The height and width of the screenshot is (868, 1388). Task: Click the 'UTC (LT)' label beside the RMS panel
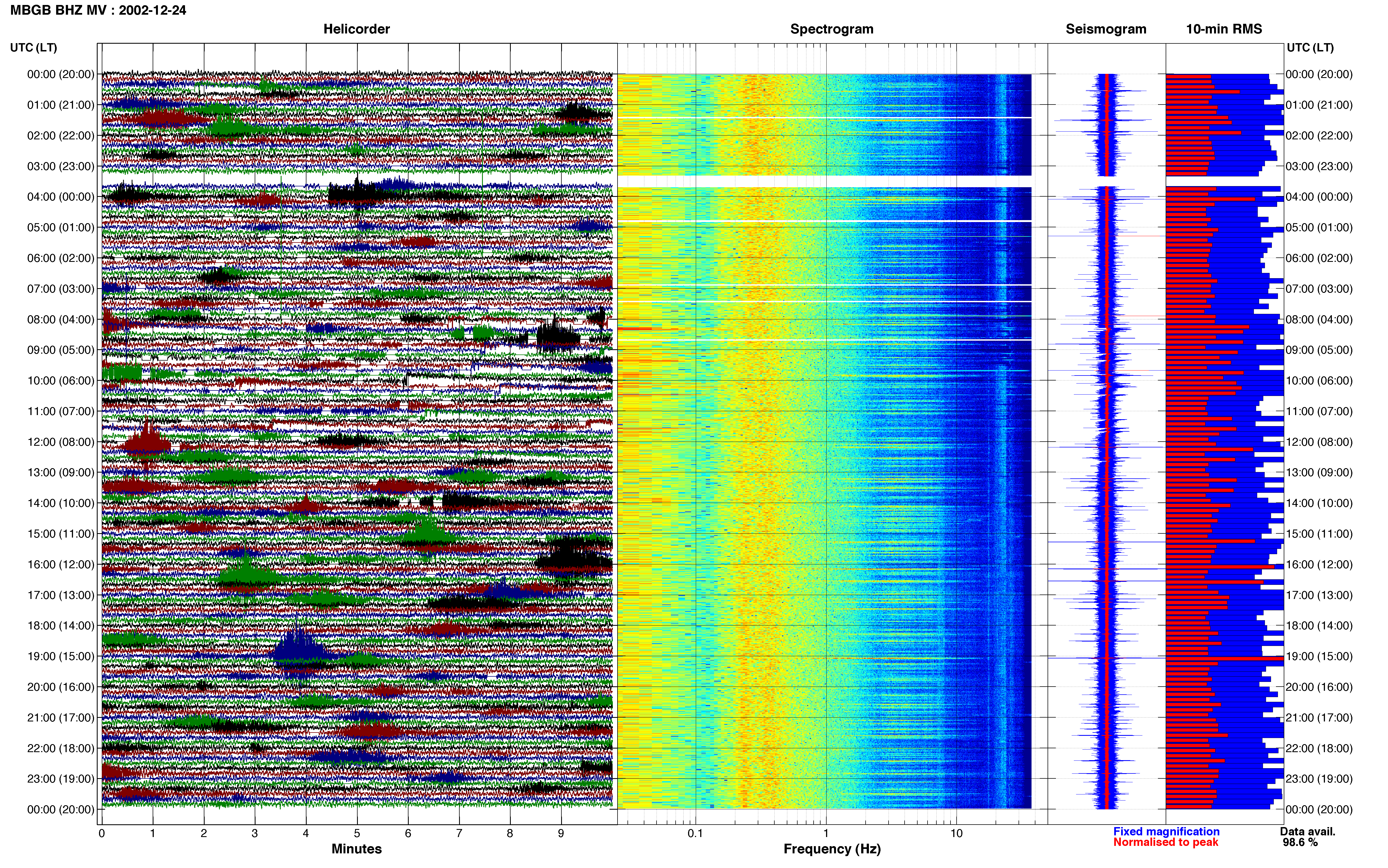(1310, 48)
